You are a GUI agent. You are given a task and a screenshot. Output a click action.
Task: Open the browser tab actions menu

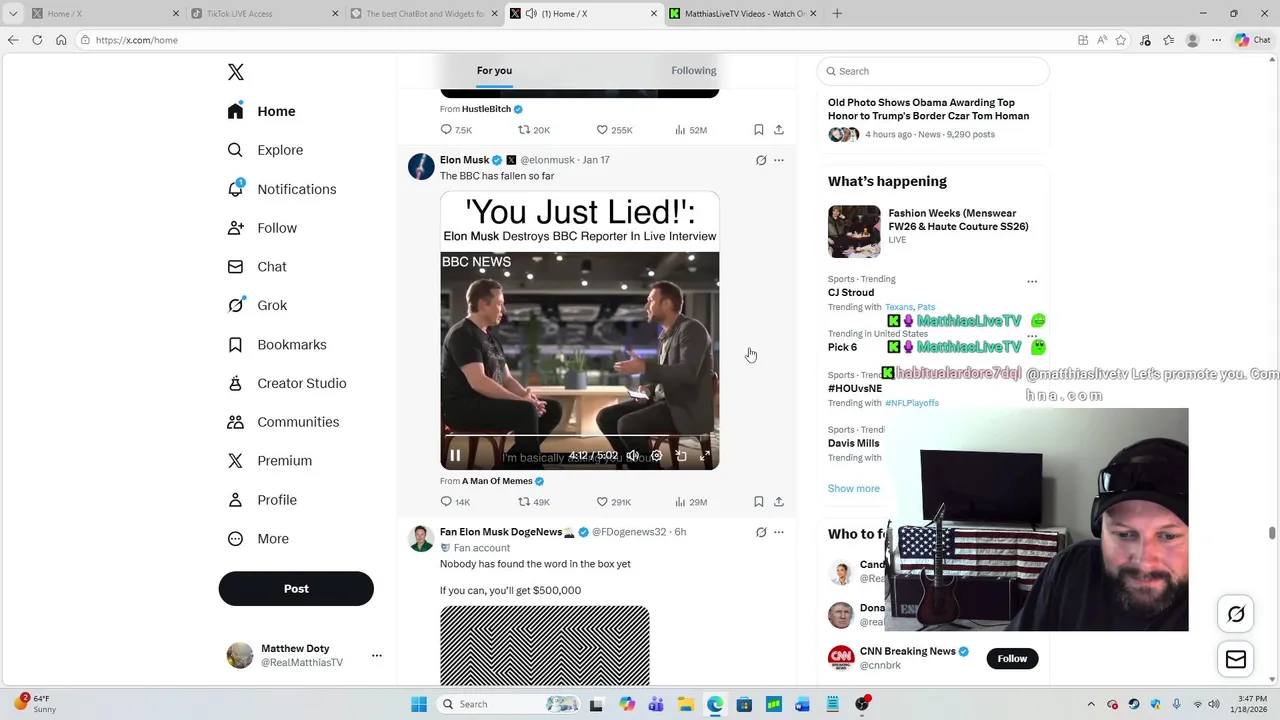pyautogui.click(x=12, y=14)
